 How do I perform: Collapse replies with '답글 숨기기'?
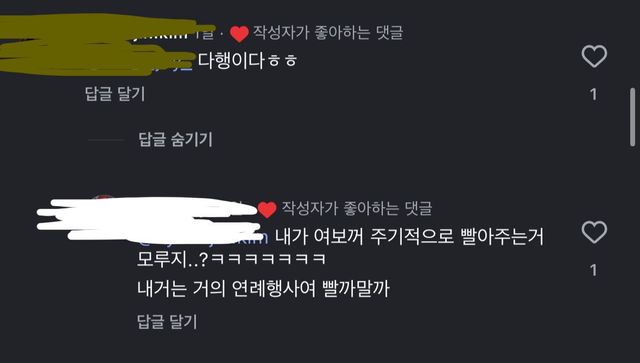pos(176,140)
